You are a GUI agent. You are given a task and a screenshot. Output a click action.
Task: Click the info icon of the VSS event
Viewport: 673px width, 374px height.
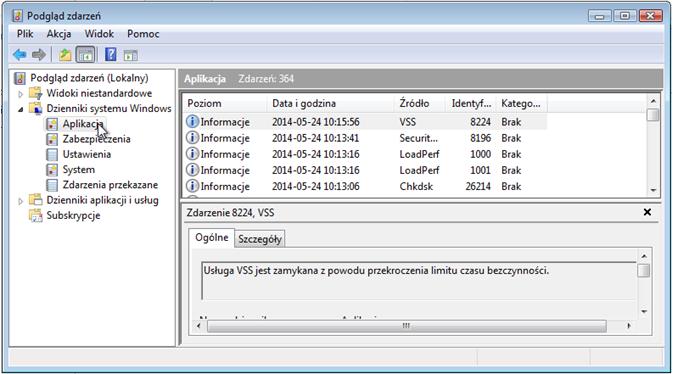point(192,122)
